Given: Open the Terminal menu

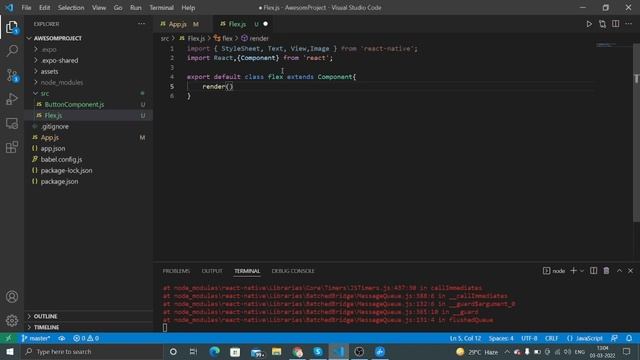Looking at the screenshot, I should pos(161,8).
